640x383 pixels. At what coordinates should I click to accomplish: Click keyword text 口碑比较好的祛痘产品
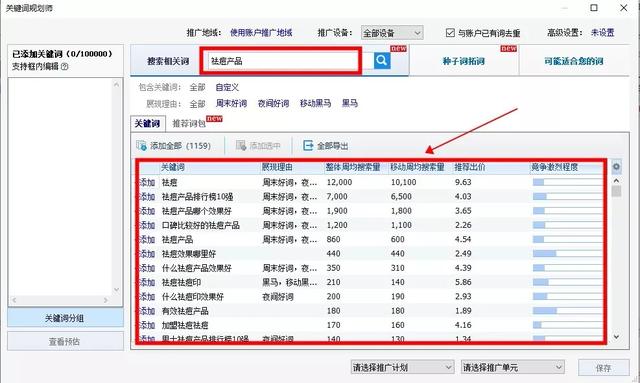point(200,225)
